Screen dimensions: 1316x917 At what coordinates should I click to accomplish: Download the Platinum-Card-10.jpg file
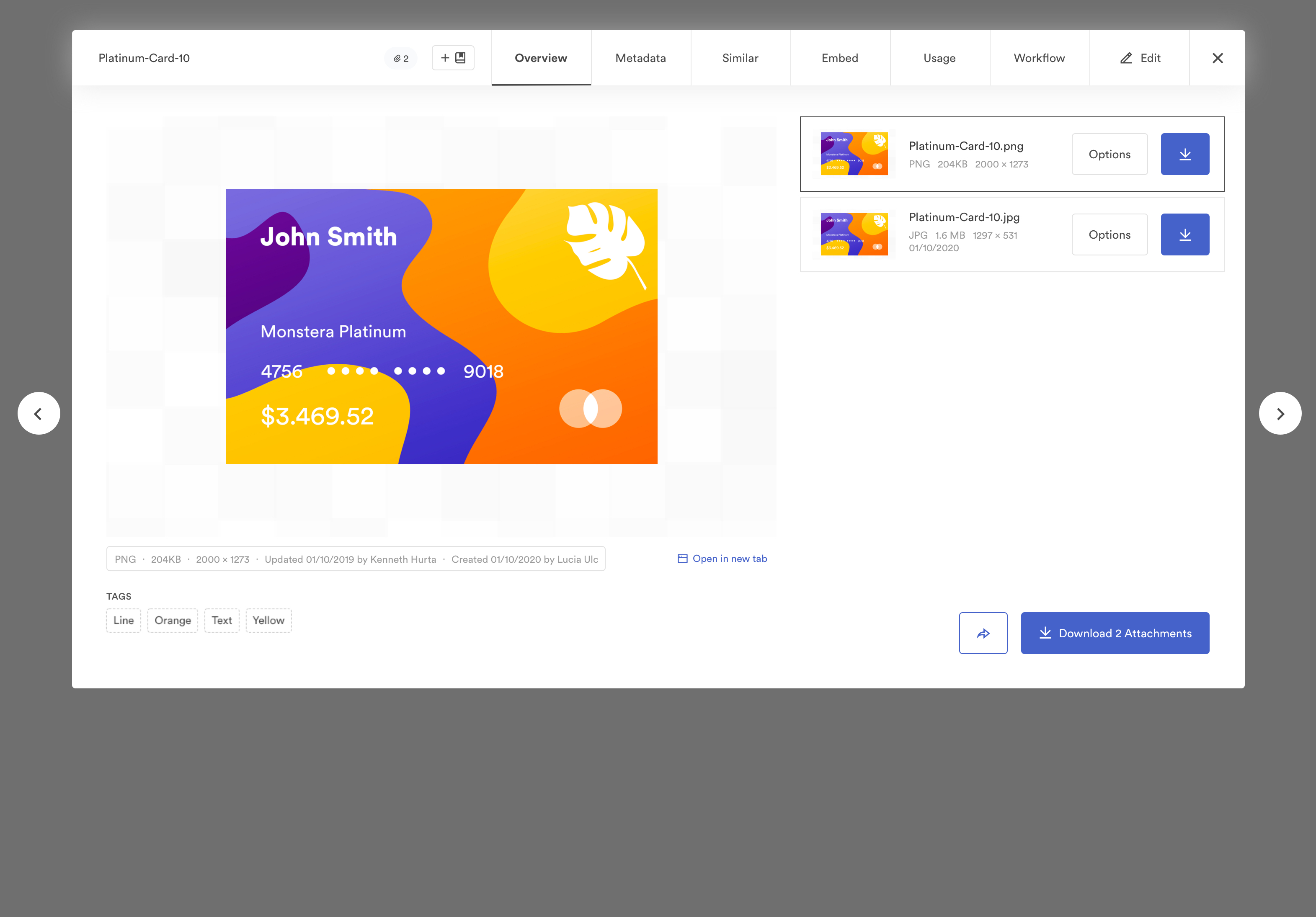1185,234
